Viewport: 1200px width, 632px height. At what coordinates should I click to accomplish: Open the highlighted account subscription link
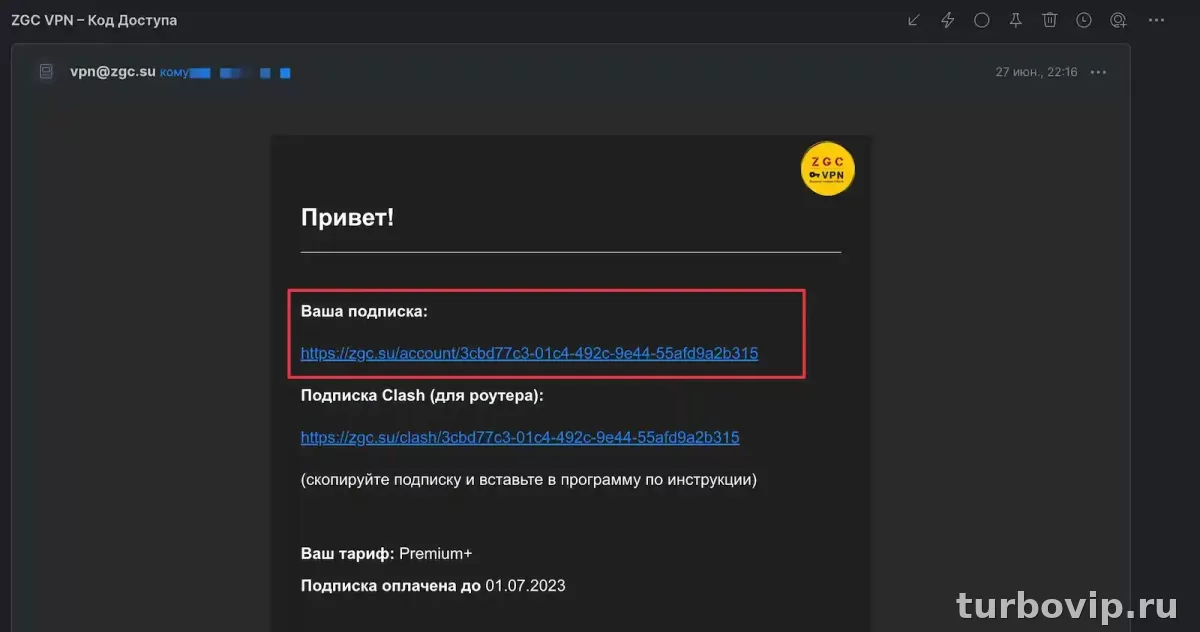coord(530,353)
